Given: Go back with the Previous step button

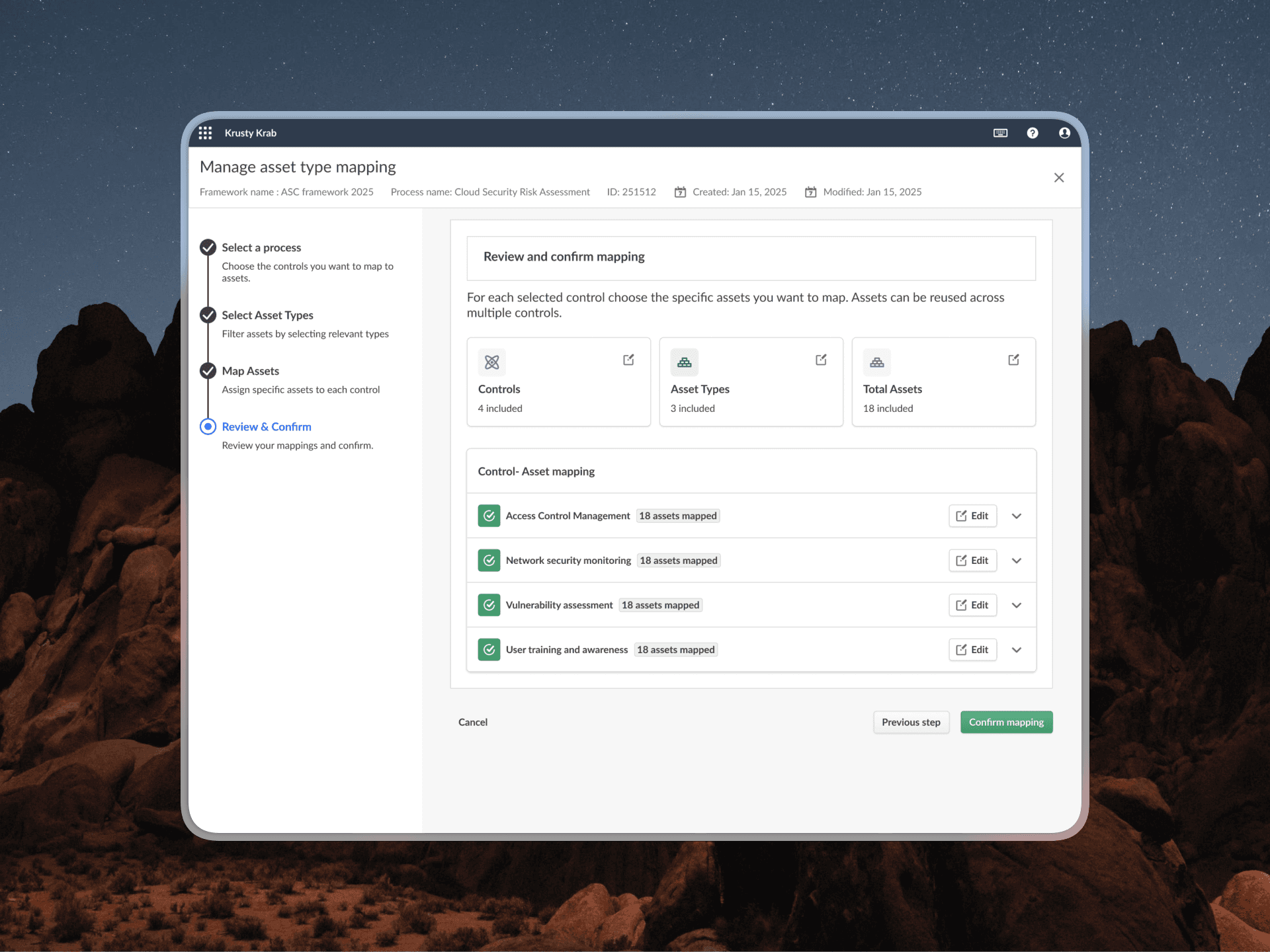Looking at the screenshot, I should click(911, 722).
